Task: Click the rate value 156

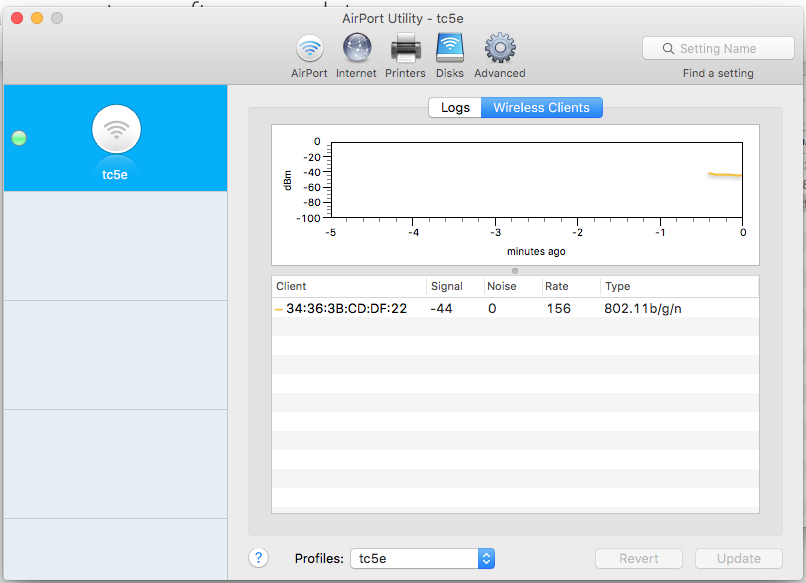Action: [559, 308]
